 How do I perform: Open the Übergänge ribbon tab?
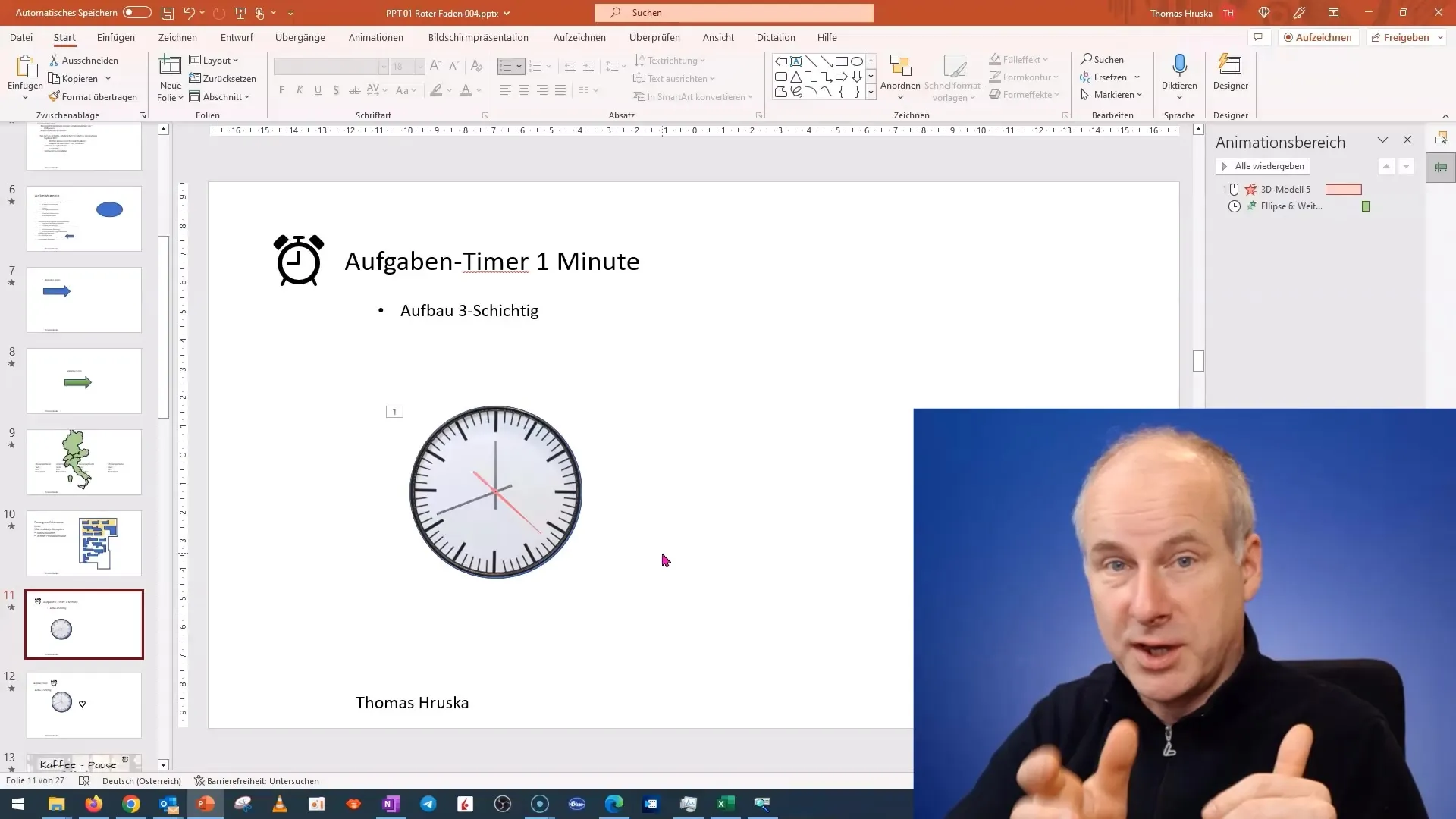tap(300, 37)
